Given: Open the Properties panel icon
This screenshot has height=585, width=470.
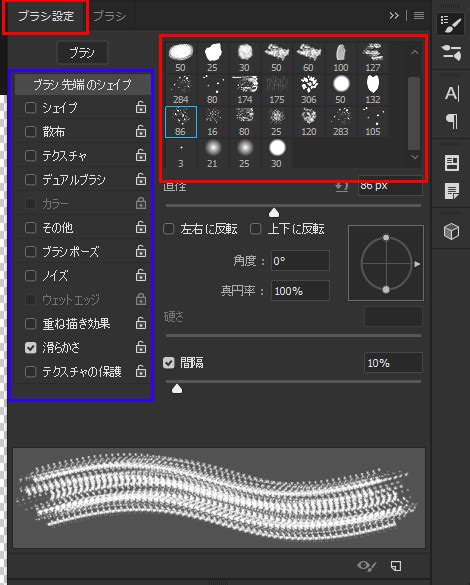Looking at the screenshot, I should (x=452, y=163).
